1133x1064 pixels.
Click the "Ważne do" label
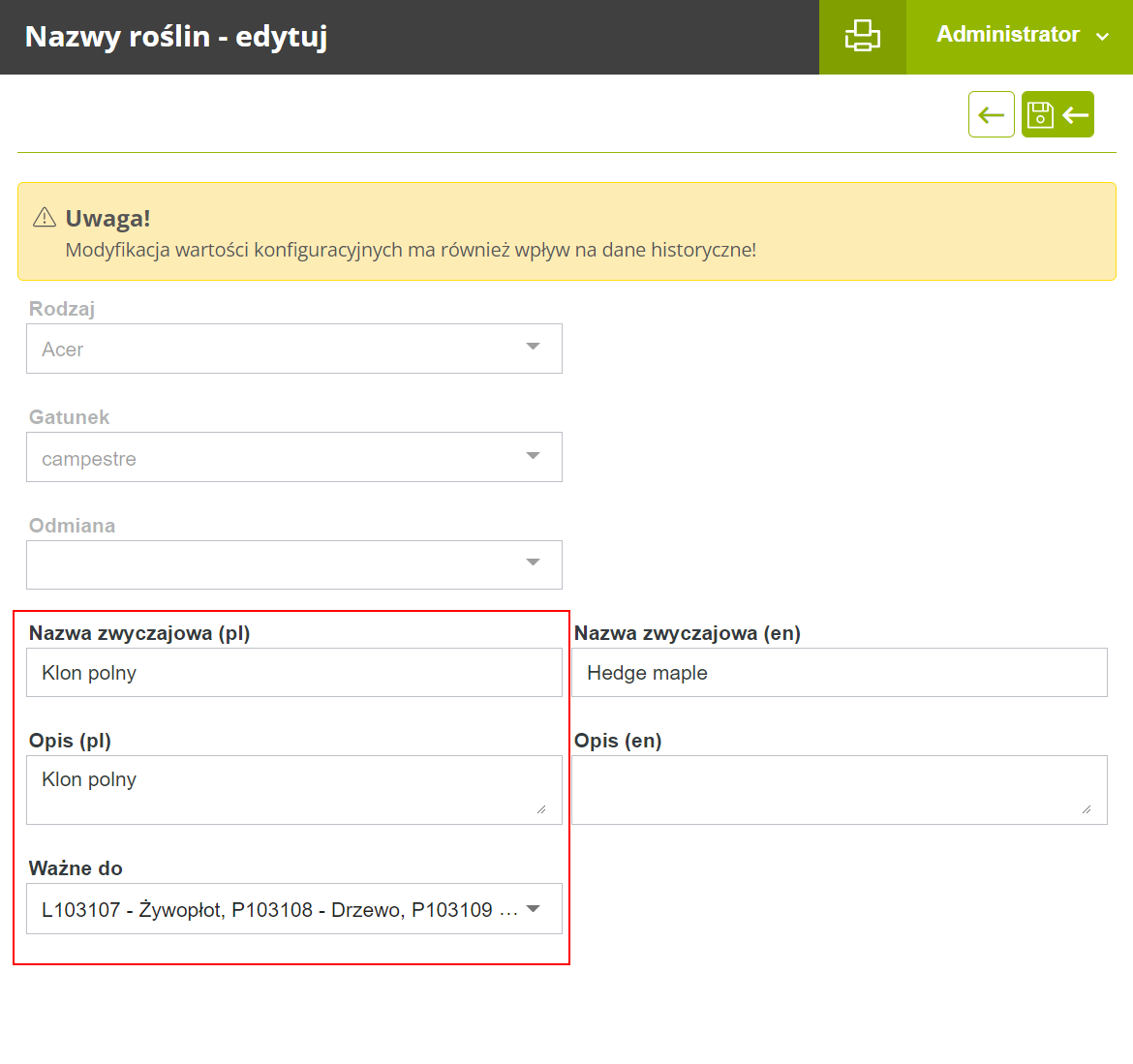[x=76, y=868]
